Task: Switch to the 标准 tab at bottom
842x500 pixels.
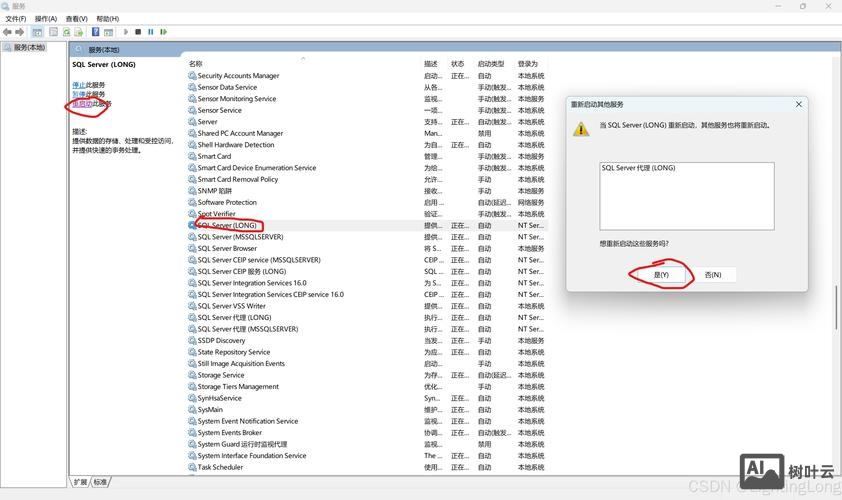Action: (100, 482)
